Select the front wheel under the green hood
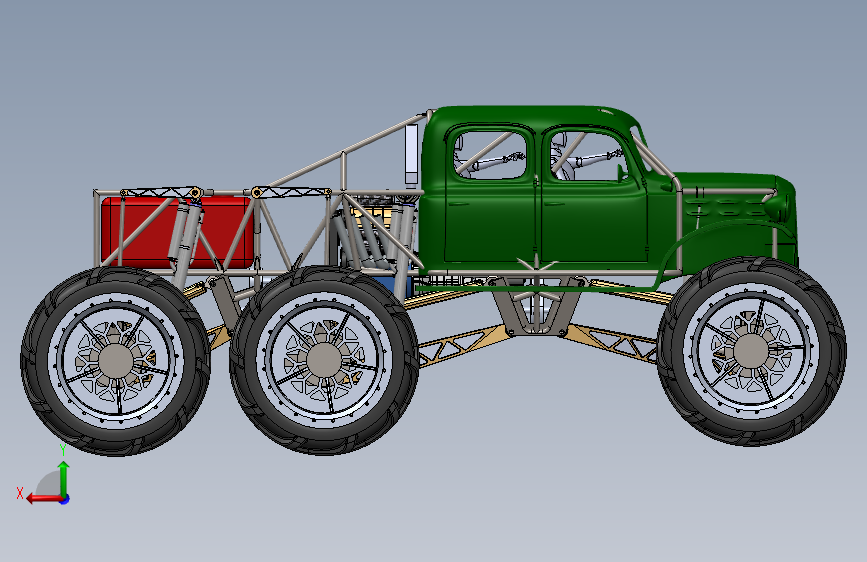Screen dimensions: 867x562 tap(751, 351)
